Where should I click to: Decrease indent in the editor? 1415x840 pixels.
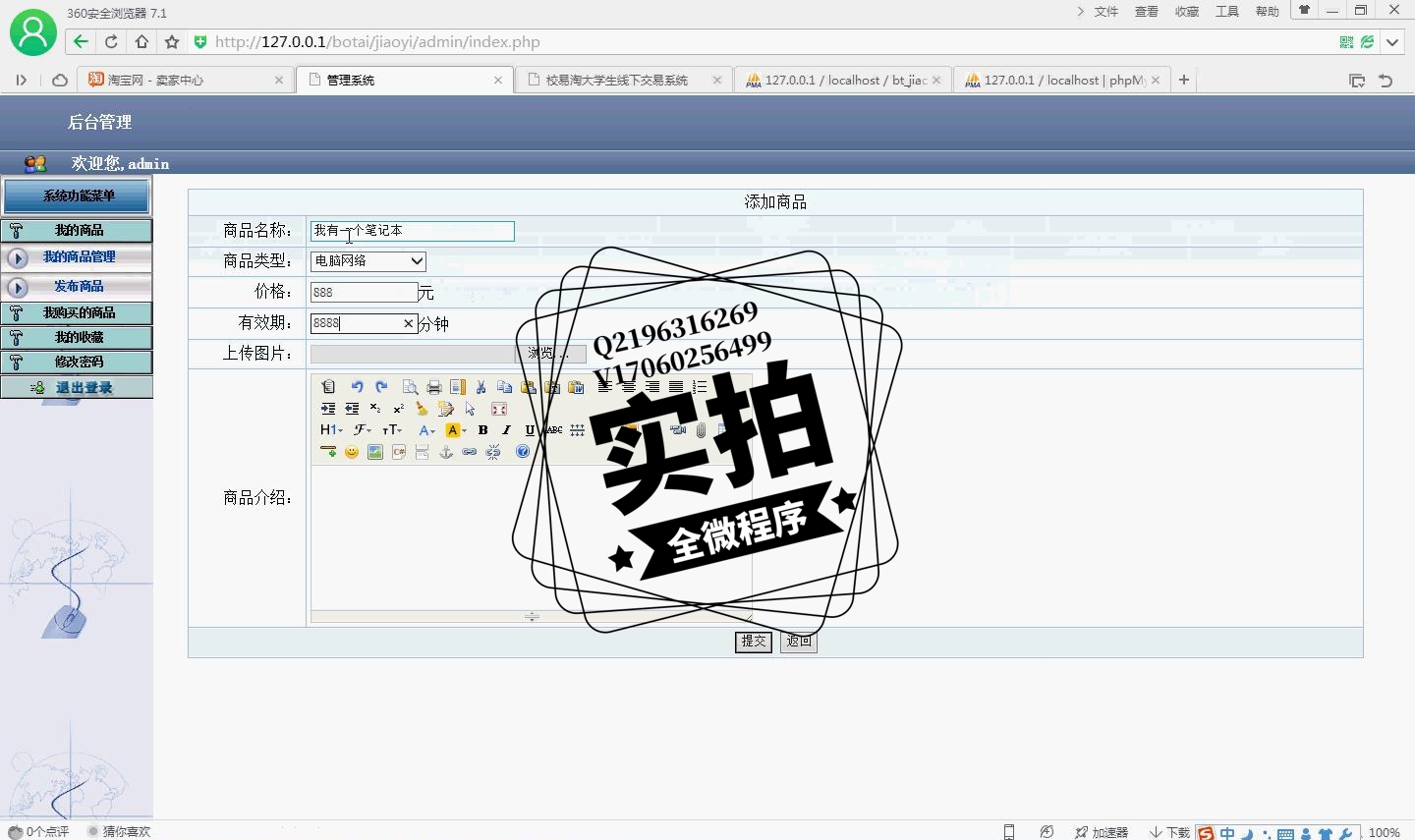(x=352, y=409)
